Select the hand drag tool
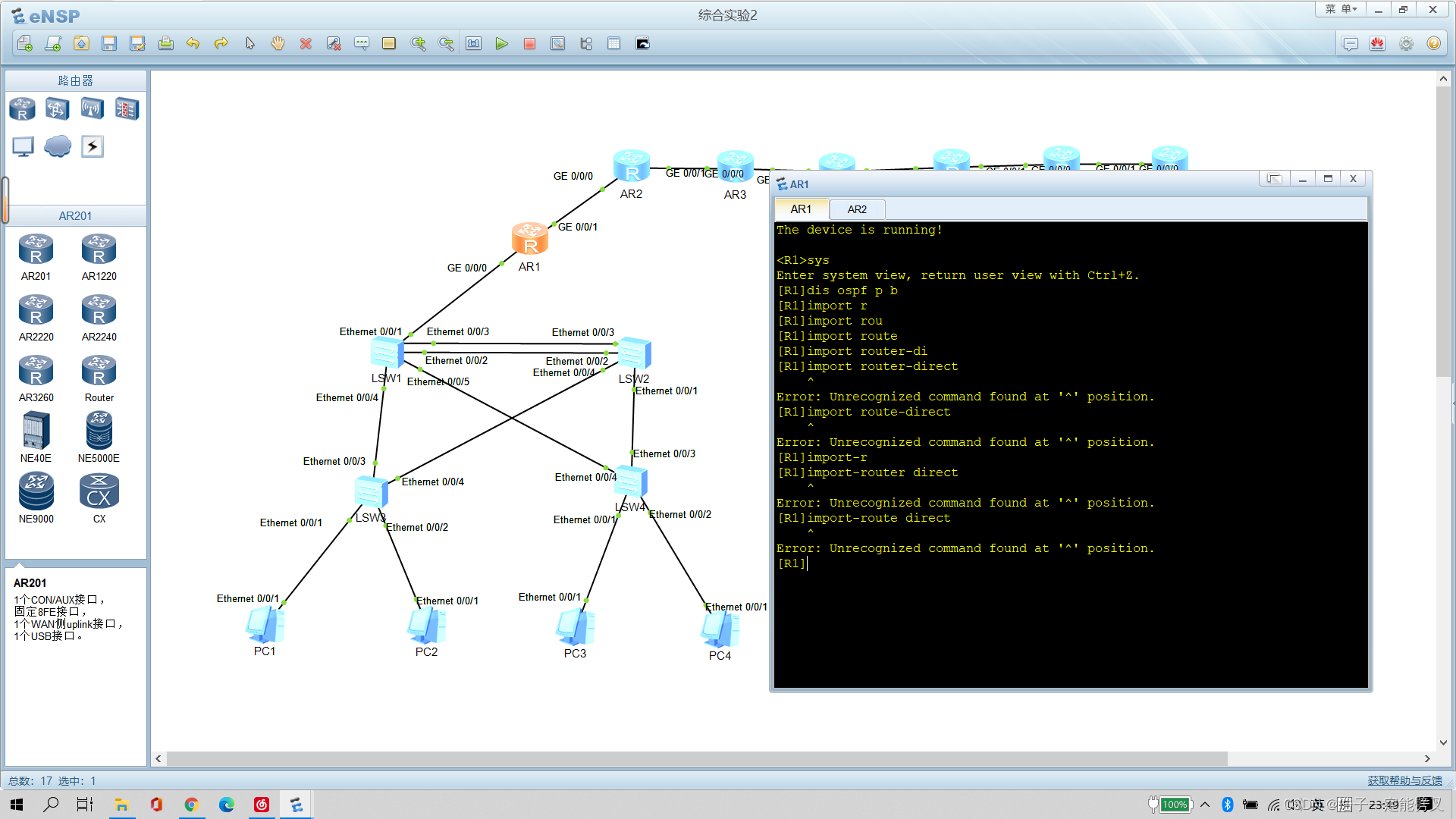 (278, 44)
